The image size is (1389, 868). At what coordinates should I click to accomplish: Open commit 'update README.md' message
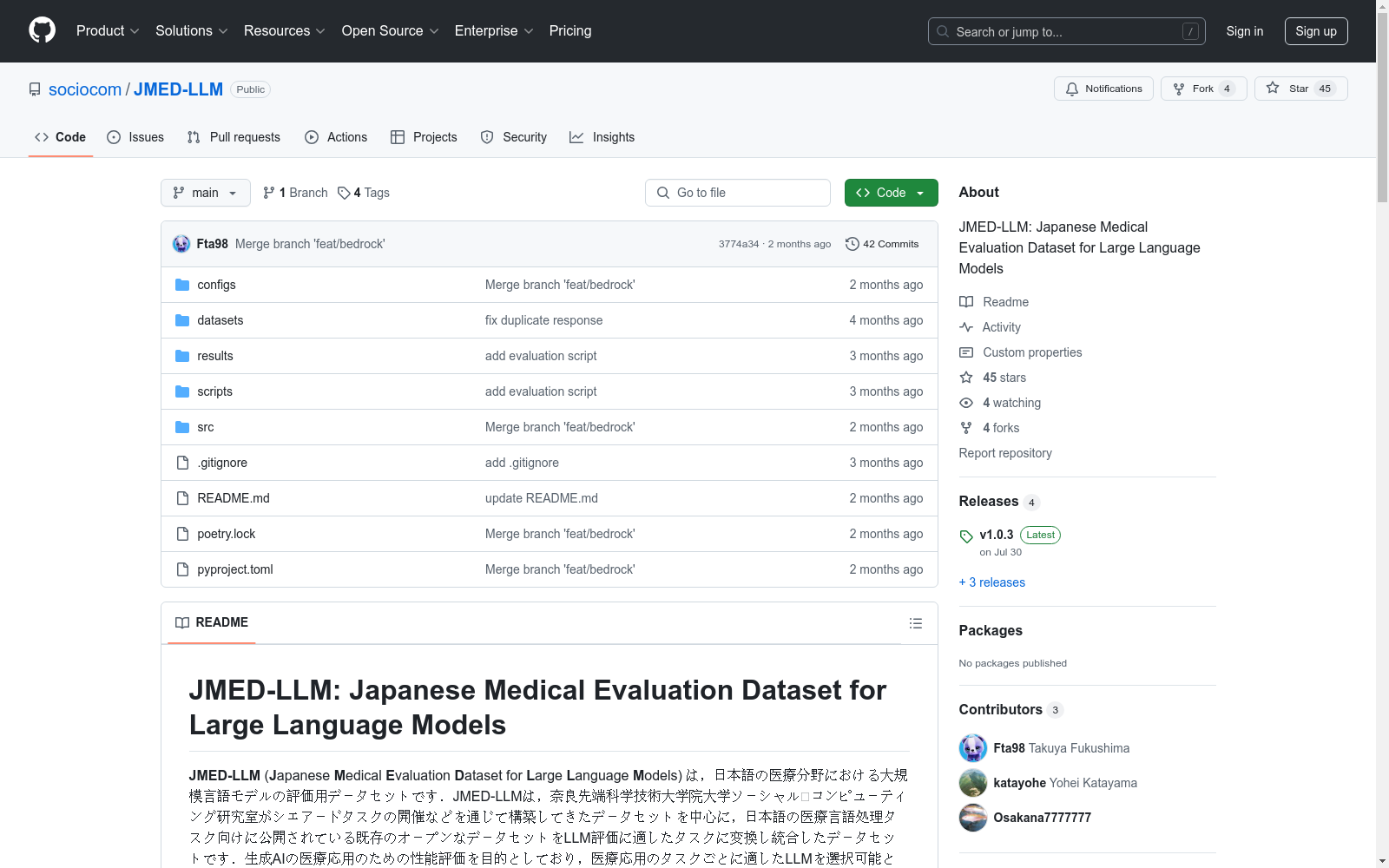542,498
